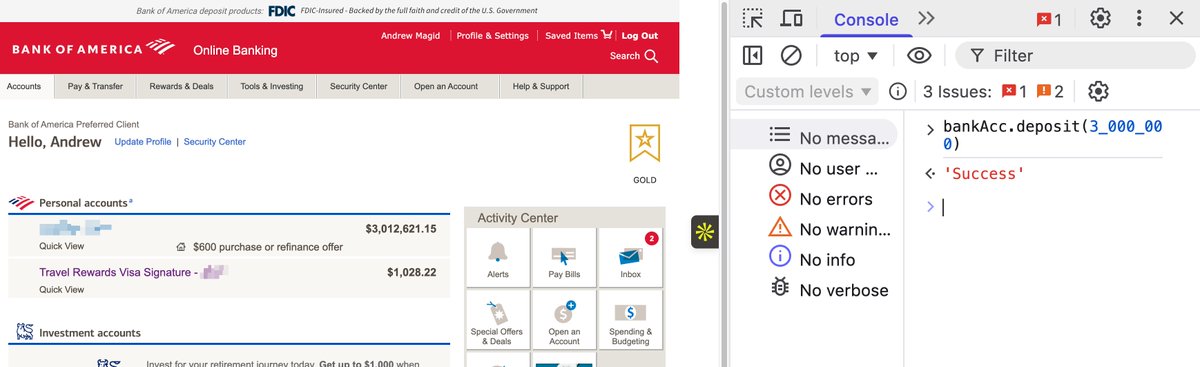Click the 3 Issues counter text
This screenshot has width=1200, height=367.
(x=957, y=92)
